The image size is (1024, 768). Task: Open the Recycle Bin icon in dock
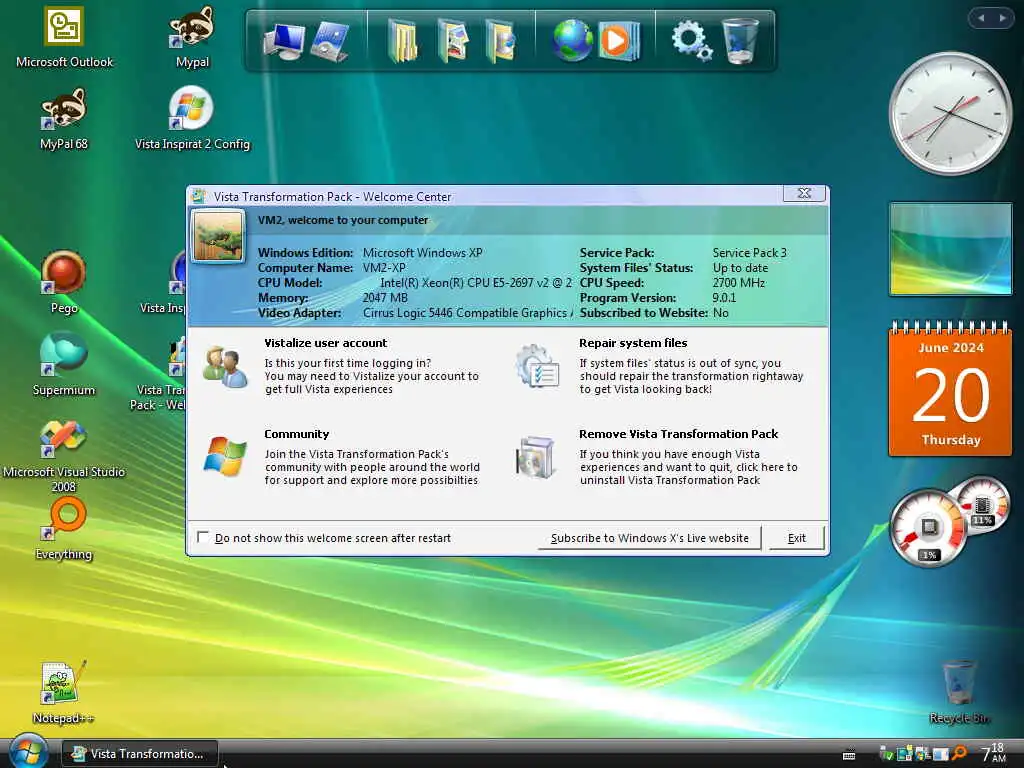coord(741,40)
